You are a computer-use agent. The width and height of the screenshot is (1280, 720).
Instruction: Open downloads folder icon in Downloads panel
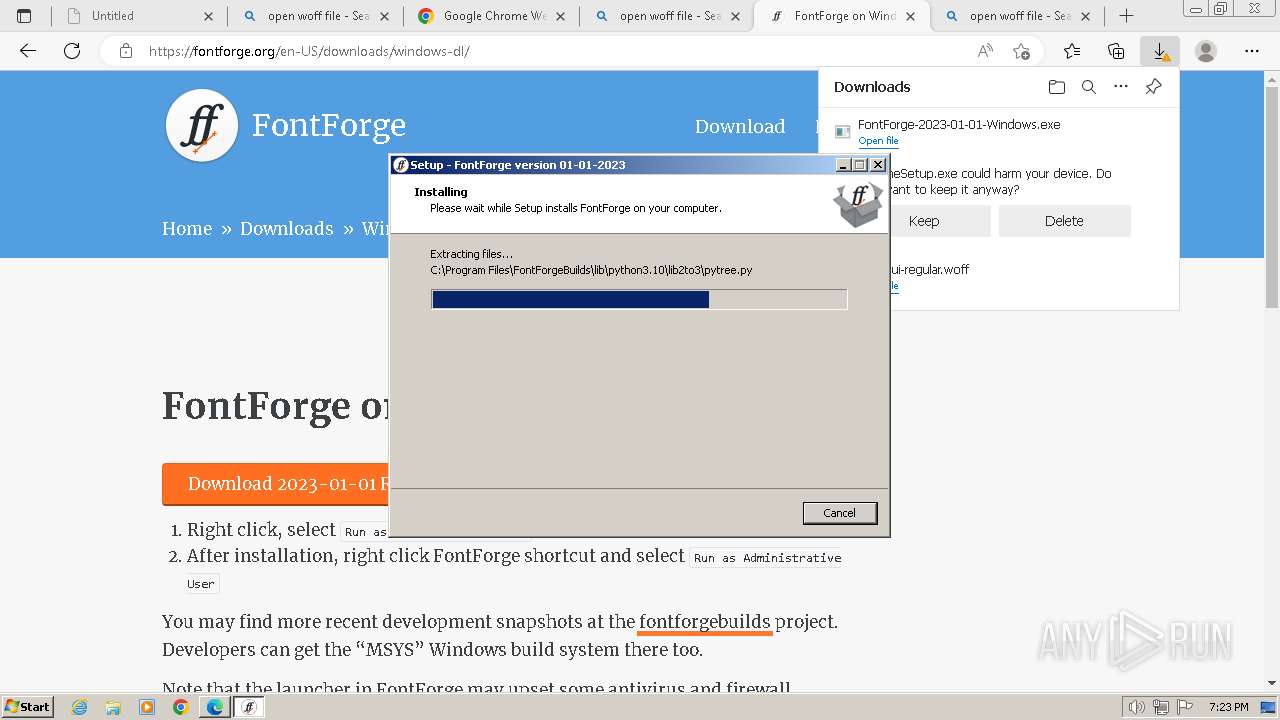click(x=1057, y=87)
